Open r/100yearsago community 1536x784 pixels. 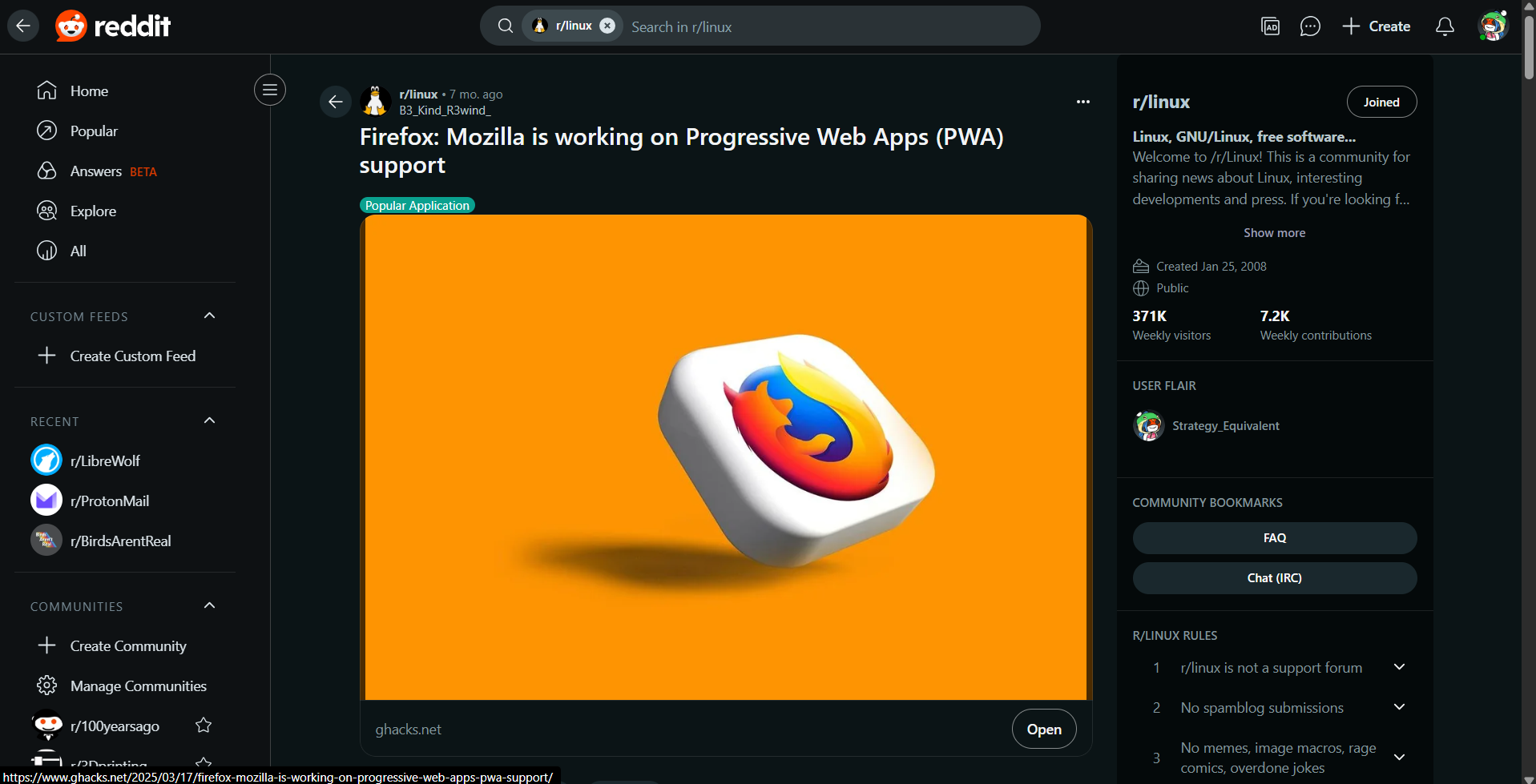tap(115, 726)
